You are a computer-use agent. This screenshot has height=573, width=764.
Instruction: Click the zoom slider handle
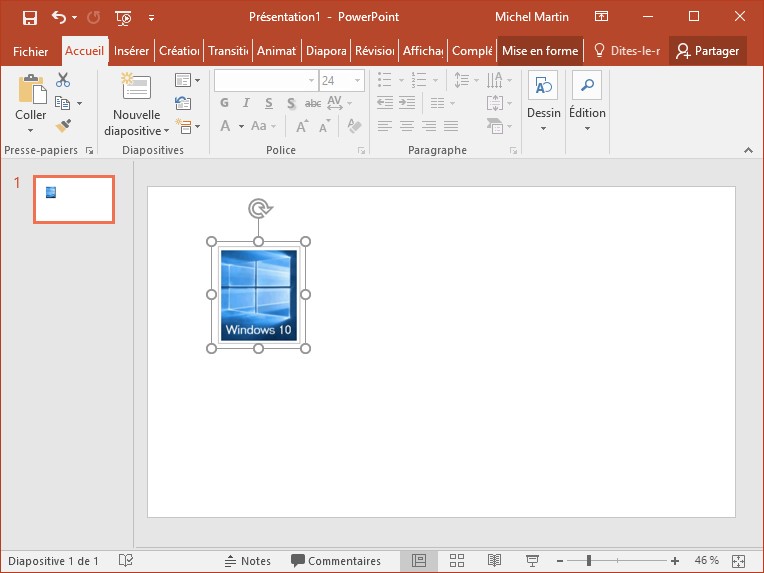[x=589, y=561]
